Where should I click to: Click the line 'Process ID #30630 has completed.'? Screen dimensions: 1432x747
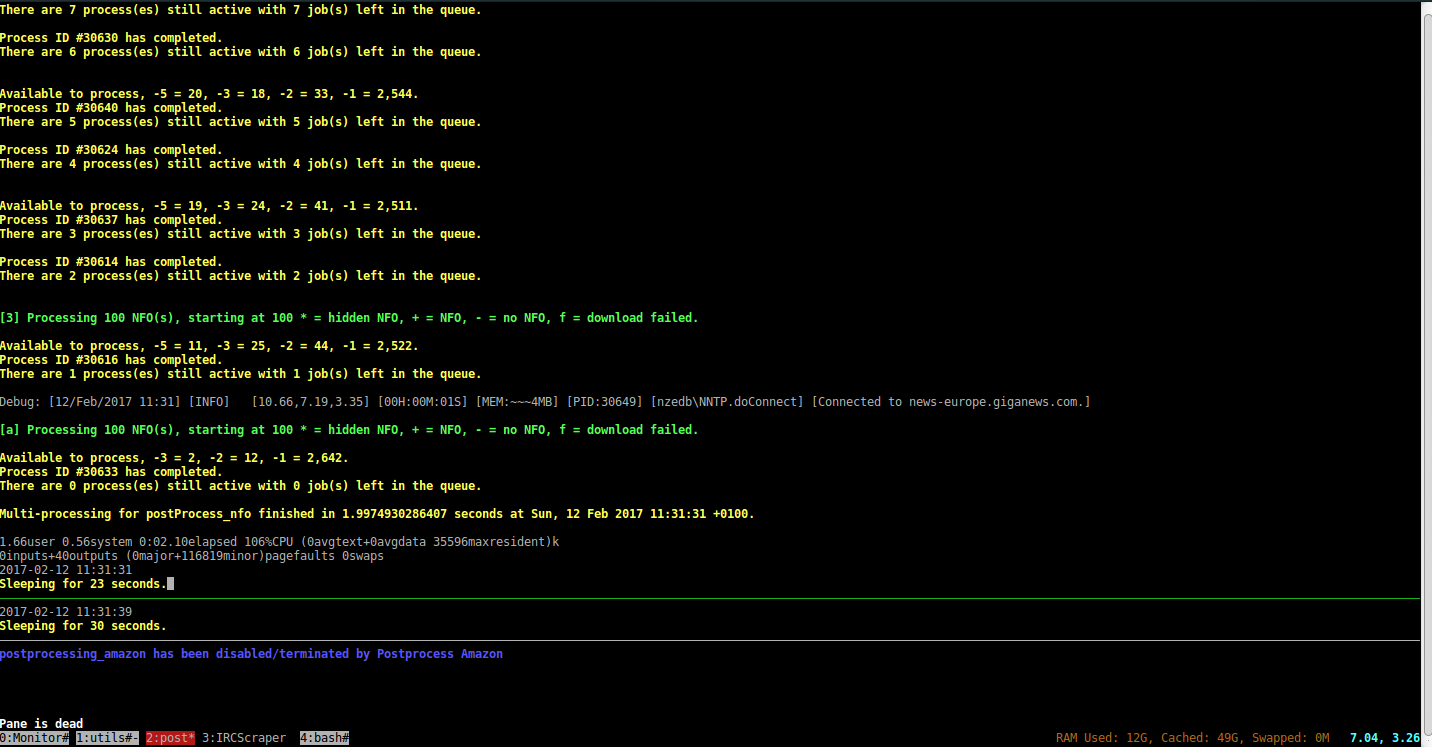coord(111,38)
